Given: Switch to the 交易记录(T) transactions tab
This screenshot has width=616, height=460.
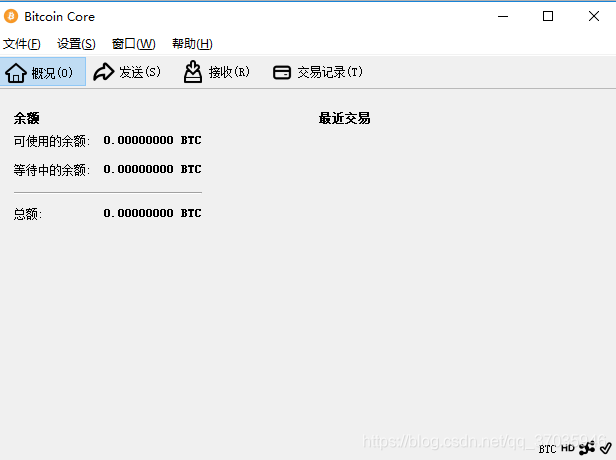Looking at the screenshot, I should pos(318,72).
